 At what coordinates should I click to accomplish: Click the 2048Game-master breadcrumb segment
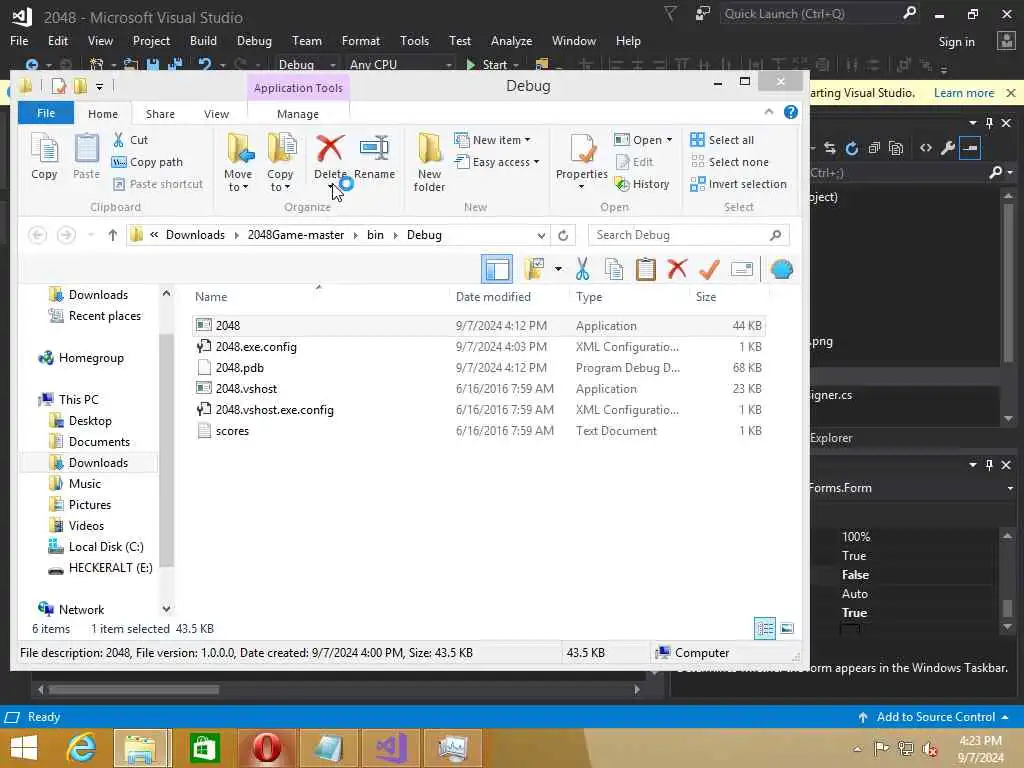click(x=296, y=235)
